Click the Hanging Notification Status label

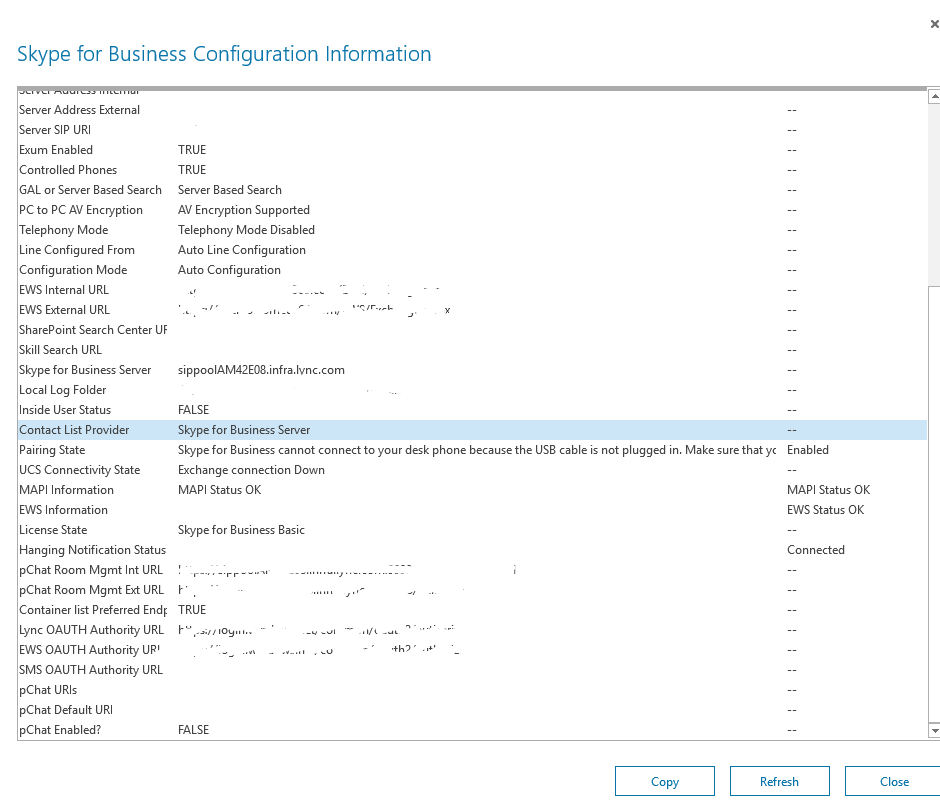click(x=92, y=550)
